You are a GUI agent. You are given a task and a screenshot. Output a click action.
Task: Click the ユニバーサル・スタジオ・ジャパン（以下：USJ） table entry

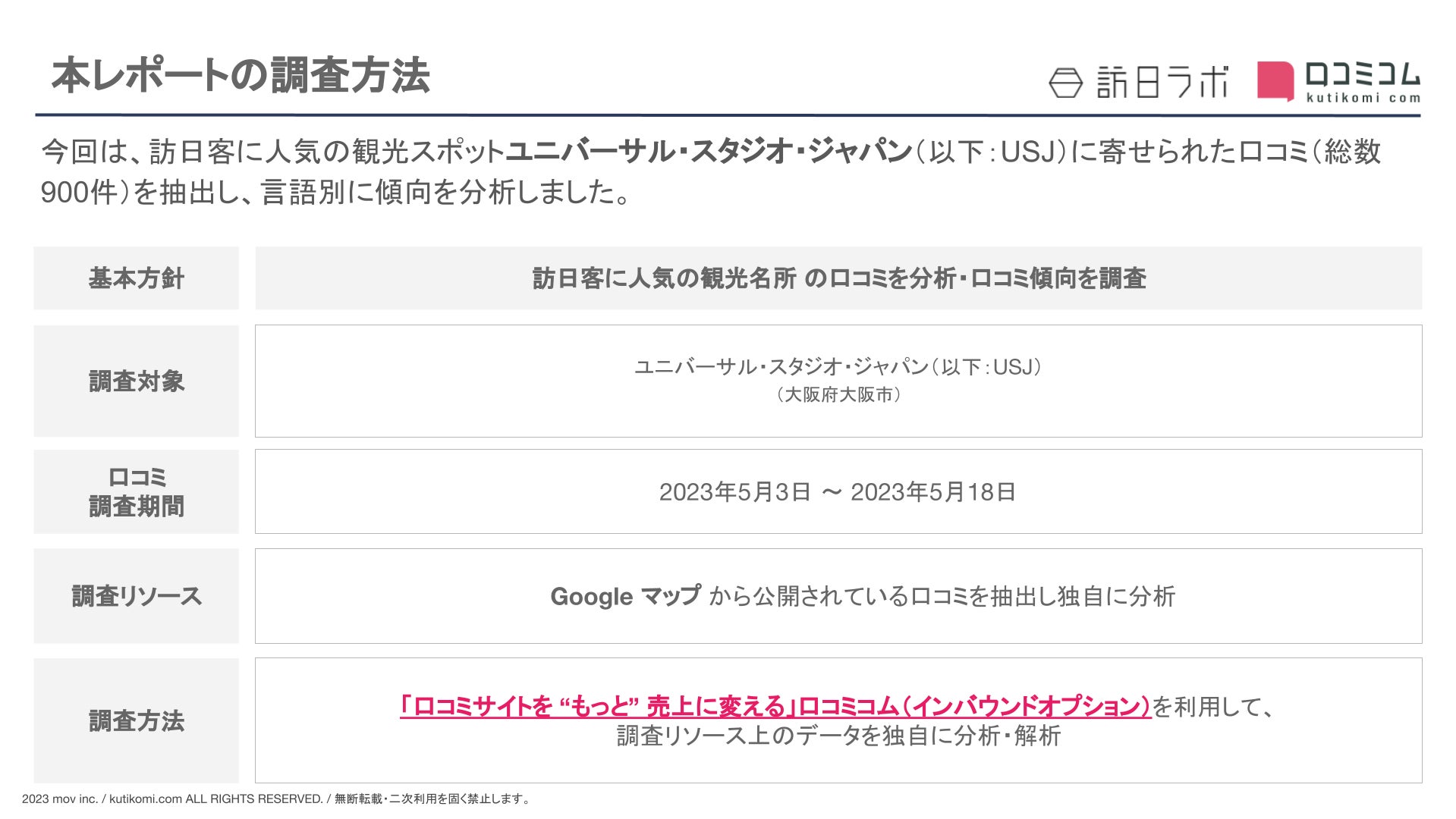click(838, 367)
